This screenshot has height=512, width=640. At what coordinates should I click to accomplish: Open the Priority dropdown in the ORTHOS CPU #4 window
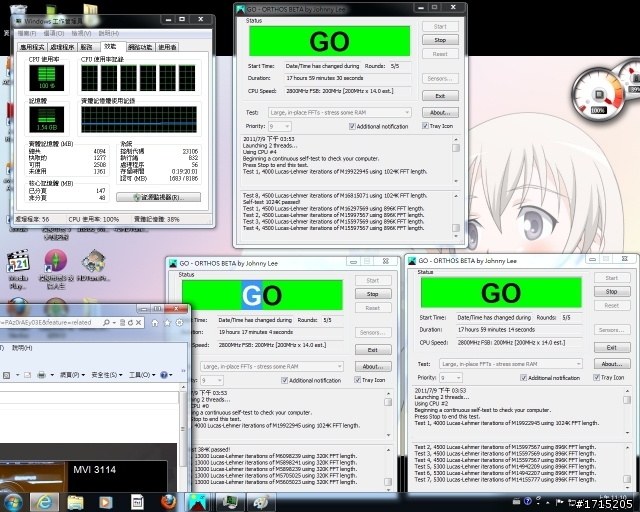[x=280, y=126]
